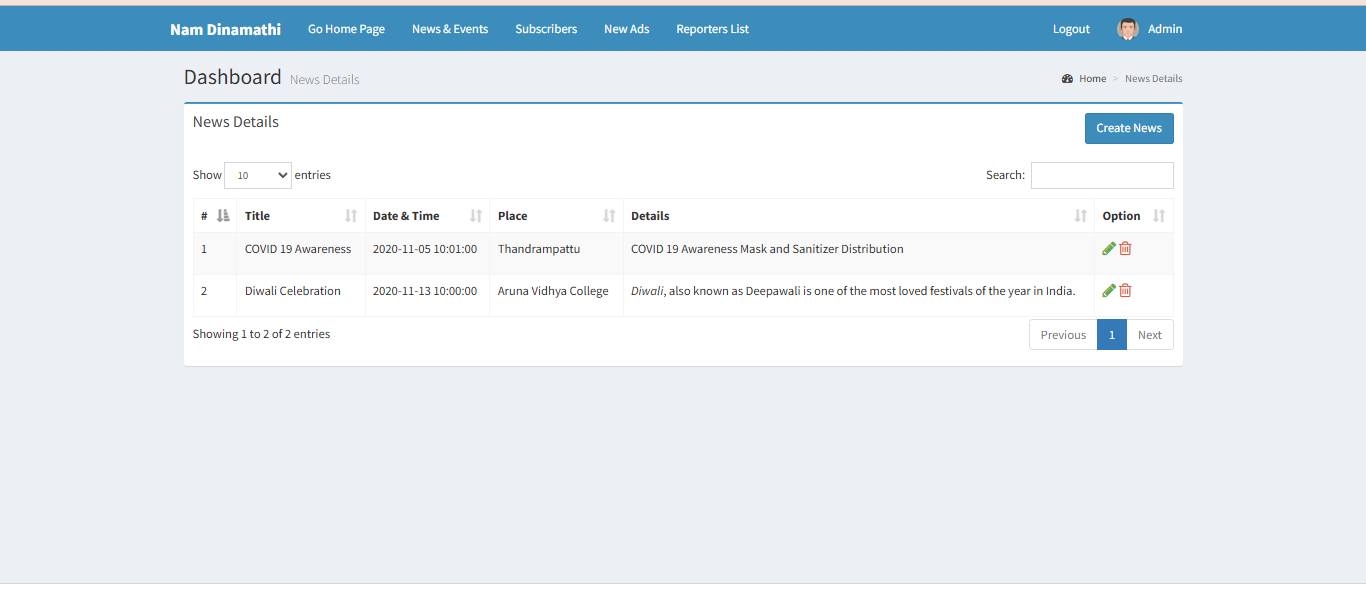Viewport: 1366px width, 592px height.
Task: Edit the Diwali Celebration news entry
Action: 1108,291
